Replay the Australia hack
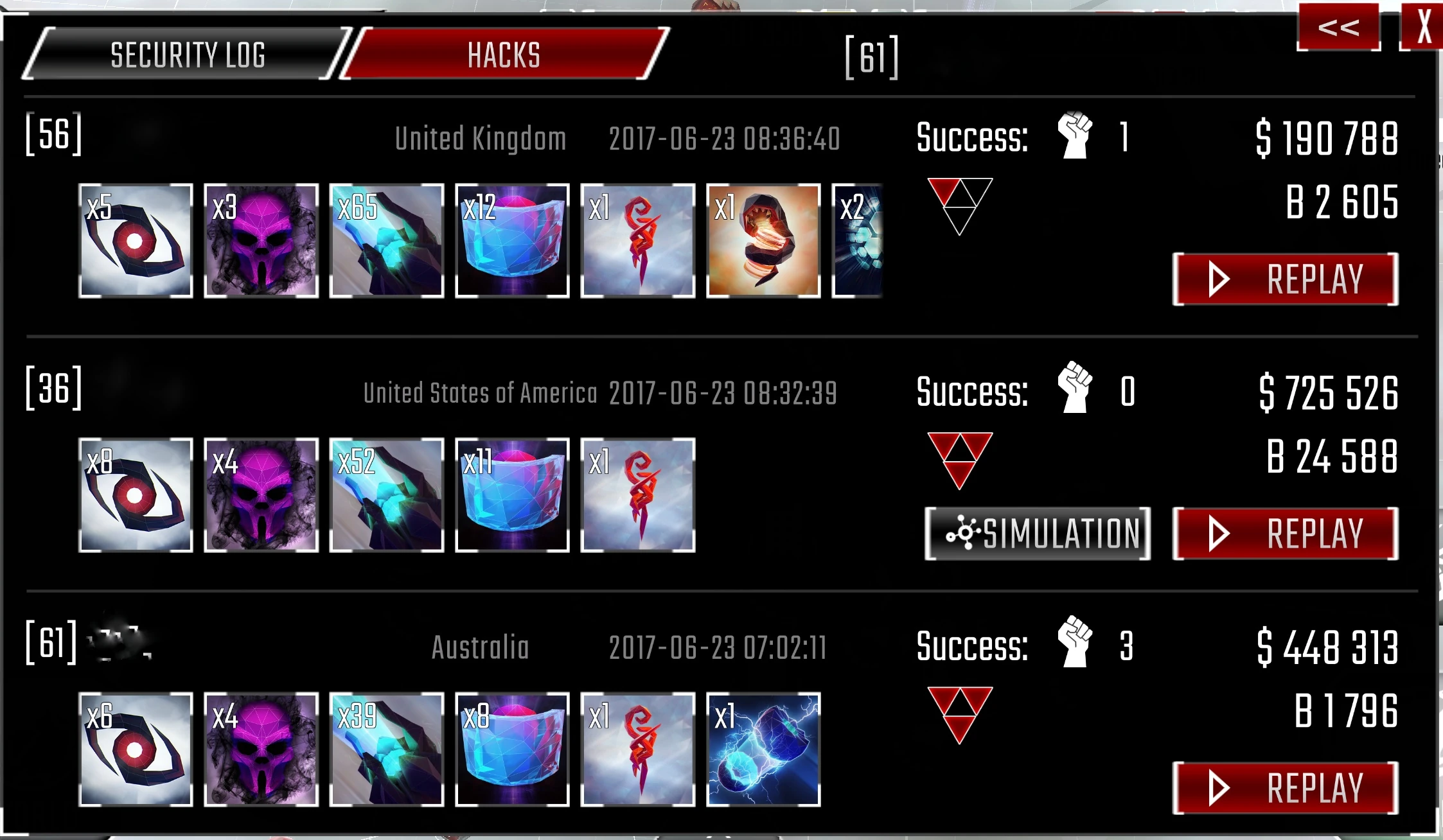1443x840 pixels. (x=1286, y=788)
